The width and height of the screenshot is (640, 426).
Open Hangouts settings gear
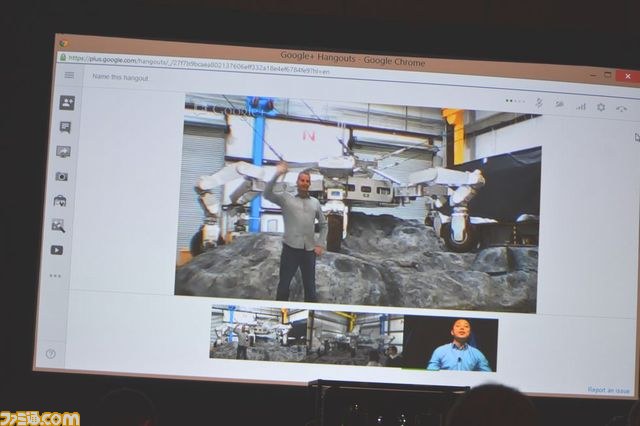601,107
